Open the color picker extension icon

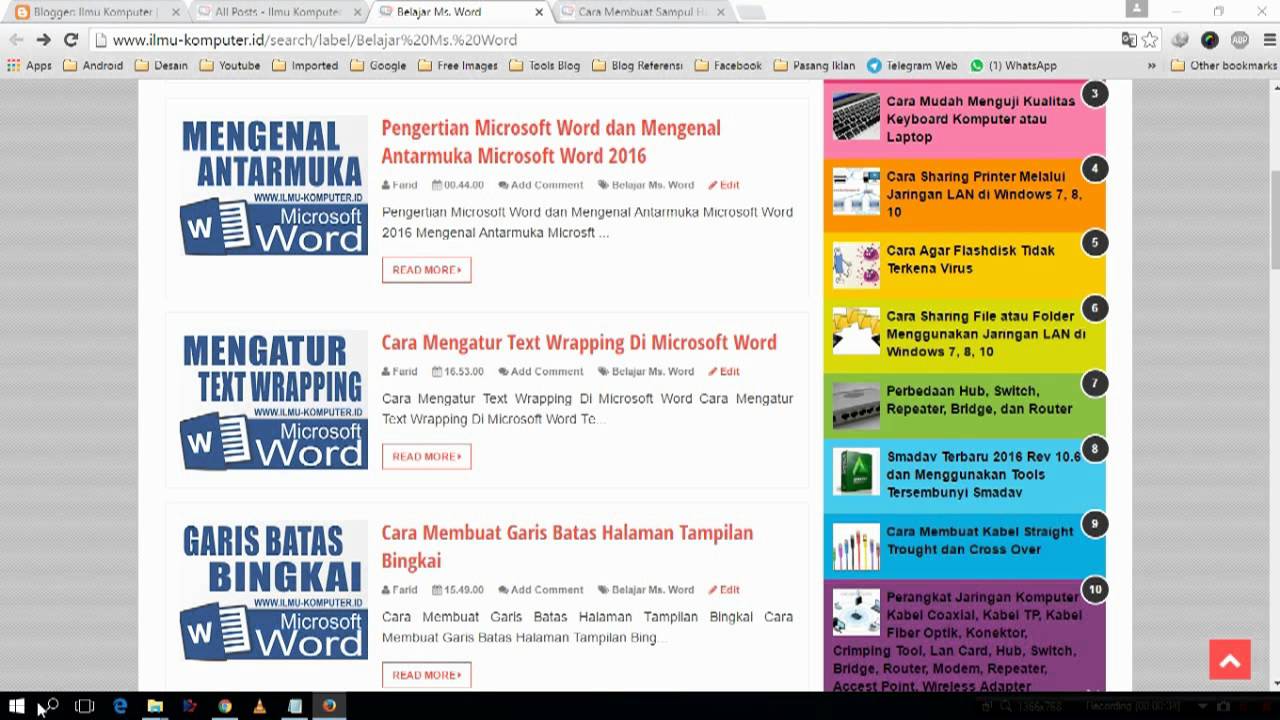pyautogui.click(x=1210, y=40)
